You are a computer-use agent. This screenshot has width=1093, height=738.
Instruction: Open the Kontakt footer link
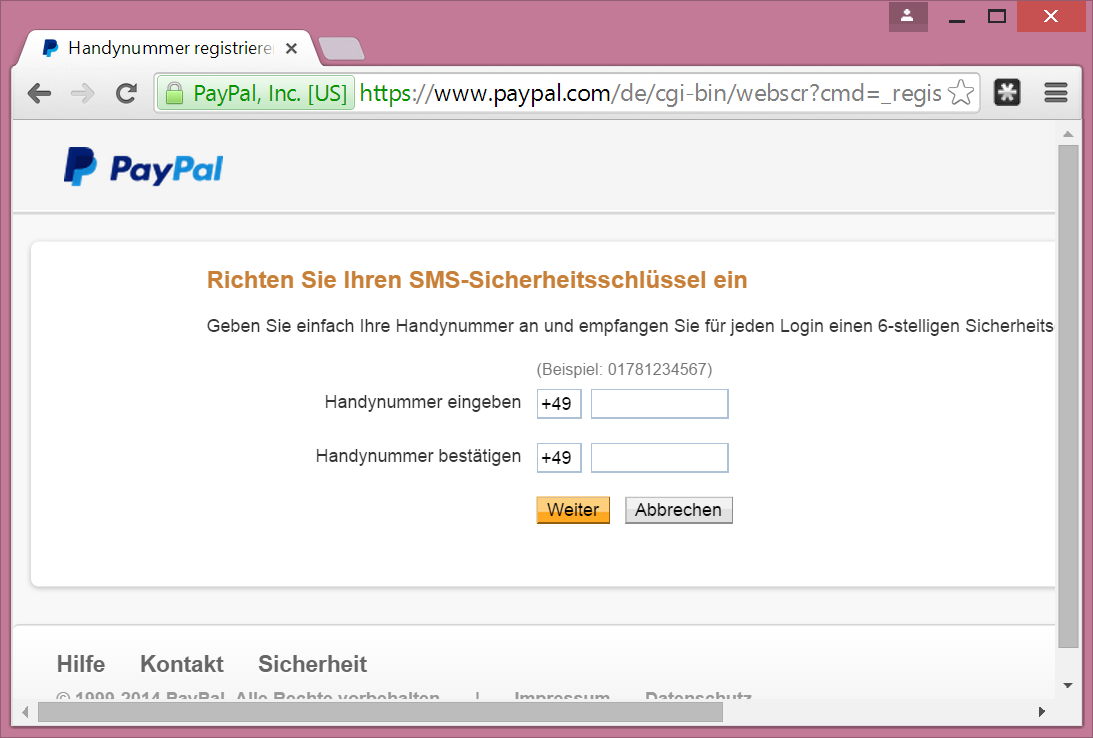click(x=182, y=663)
